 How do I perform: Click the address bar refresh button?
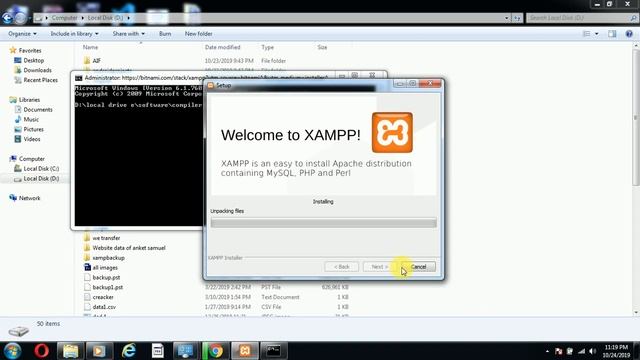click(517, 18)
